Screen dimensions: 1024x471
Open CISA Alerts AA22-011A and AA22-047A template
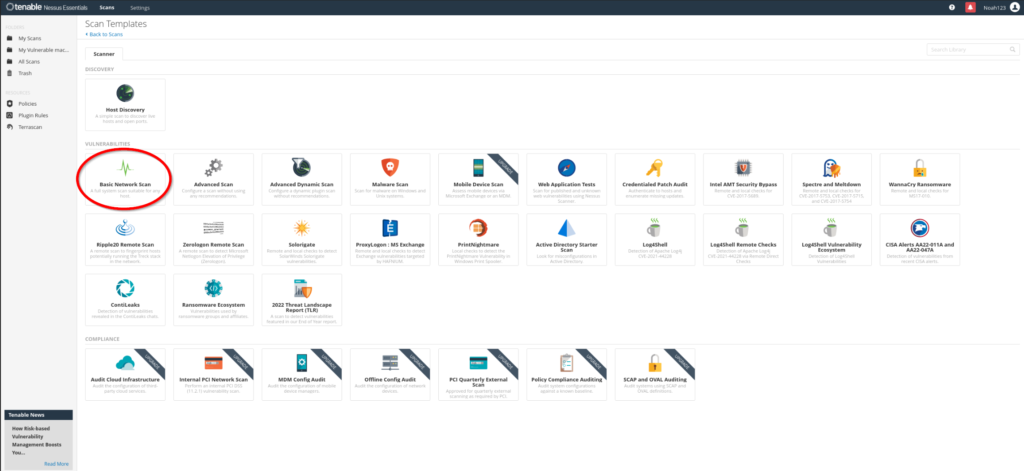tap(920, 239)
